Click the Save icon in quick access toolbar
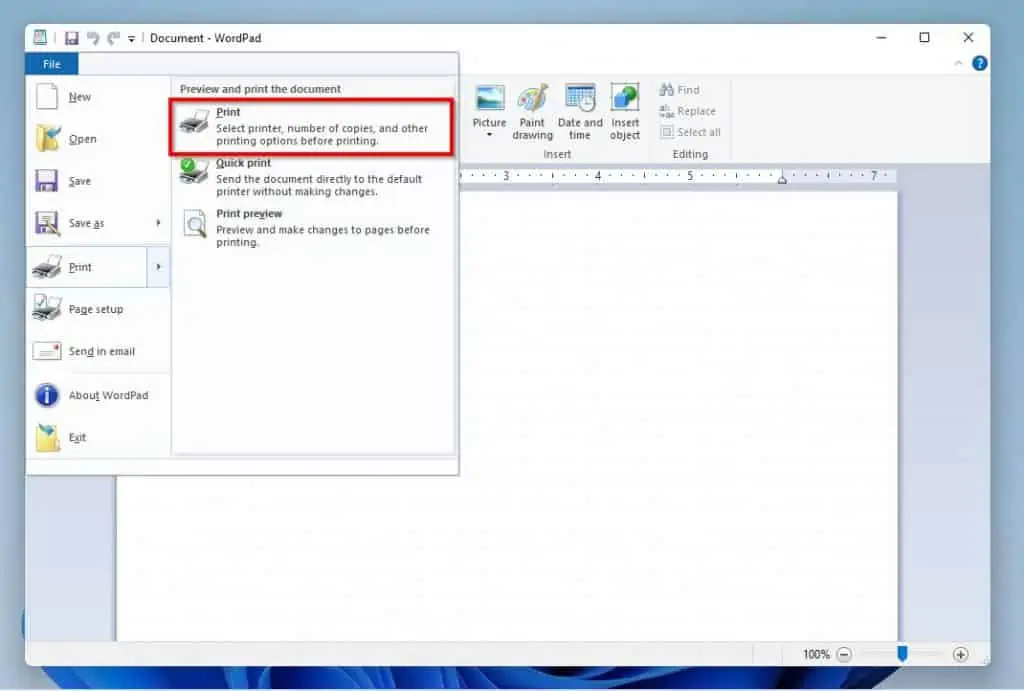Image resolution: width=1024 pixels, height=691 pixels. (x=71, y=38)
